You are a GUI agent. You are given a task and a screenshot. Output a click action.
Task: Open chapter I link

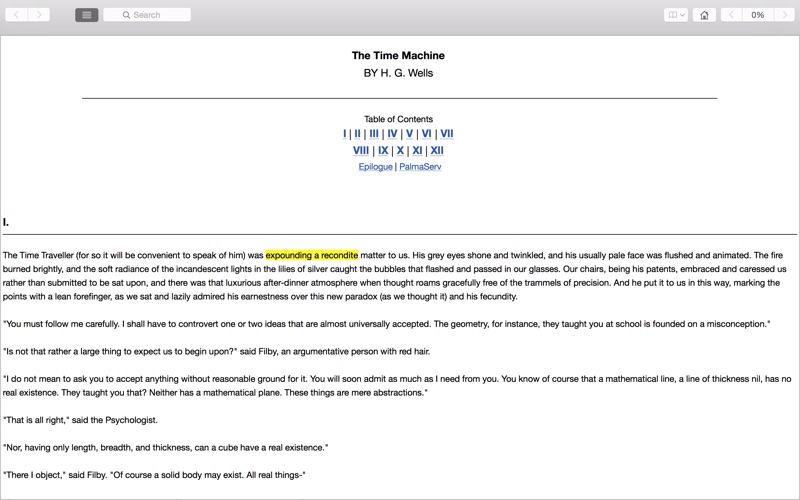pos(344,134)
